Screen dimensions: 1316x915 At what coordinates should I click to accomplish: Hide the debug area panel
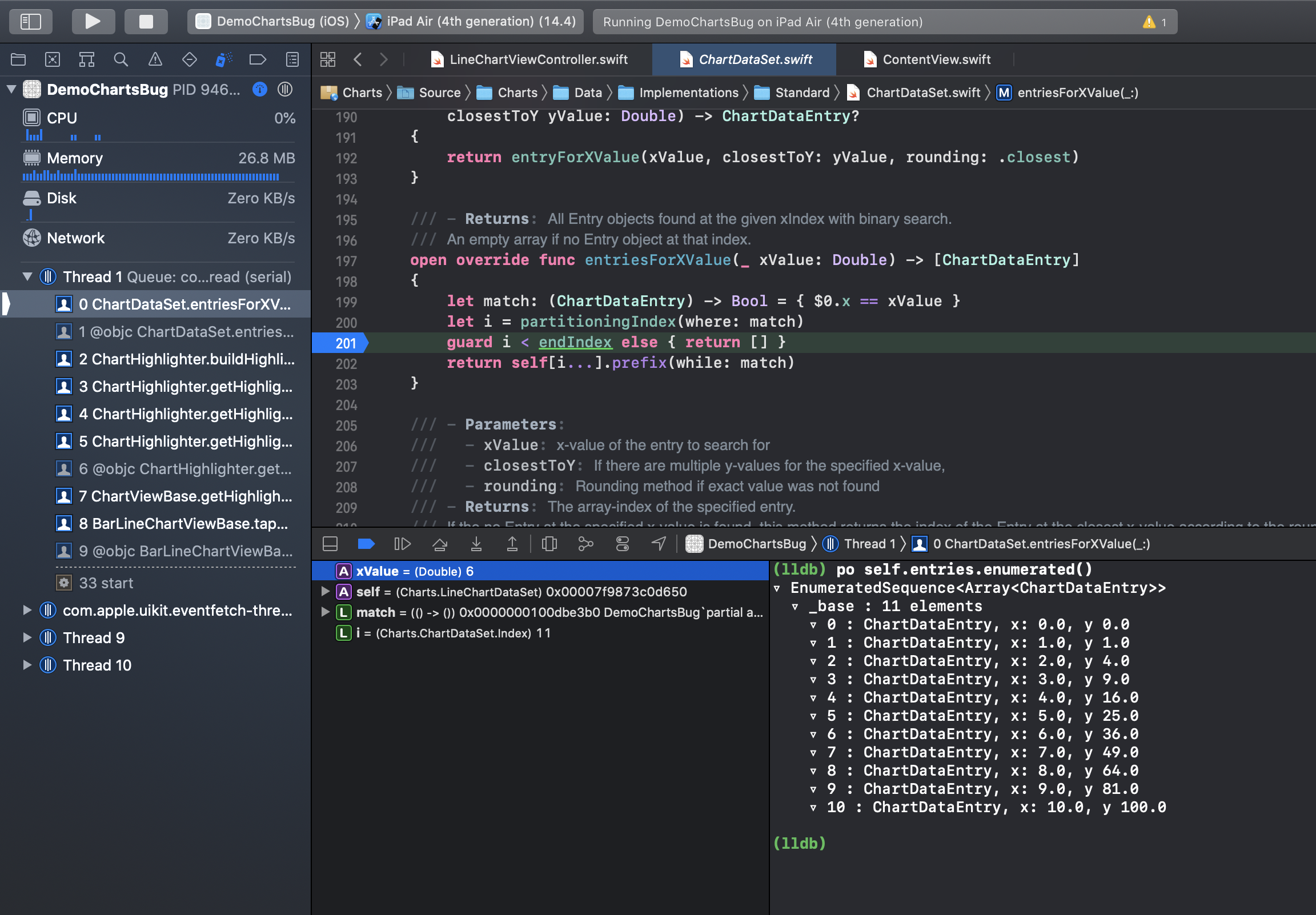coord(330,544)
